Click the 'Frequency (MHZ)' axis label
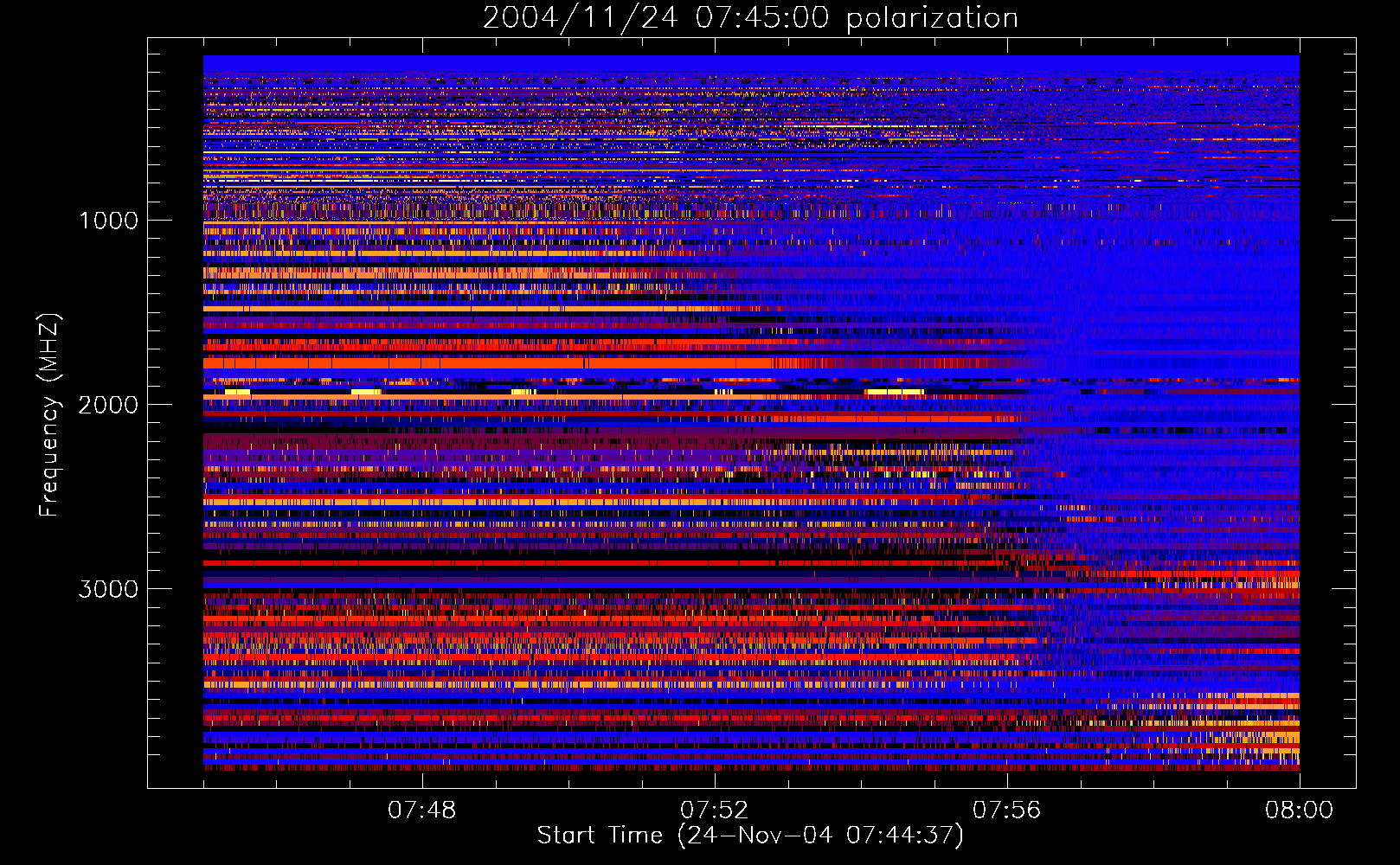Viewport: 1400px width, 865px height. click(x=49, y=415)
